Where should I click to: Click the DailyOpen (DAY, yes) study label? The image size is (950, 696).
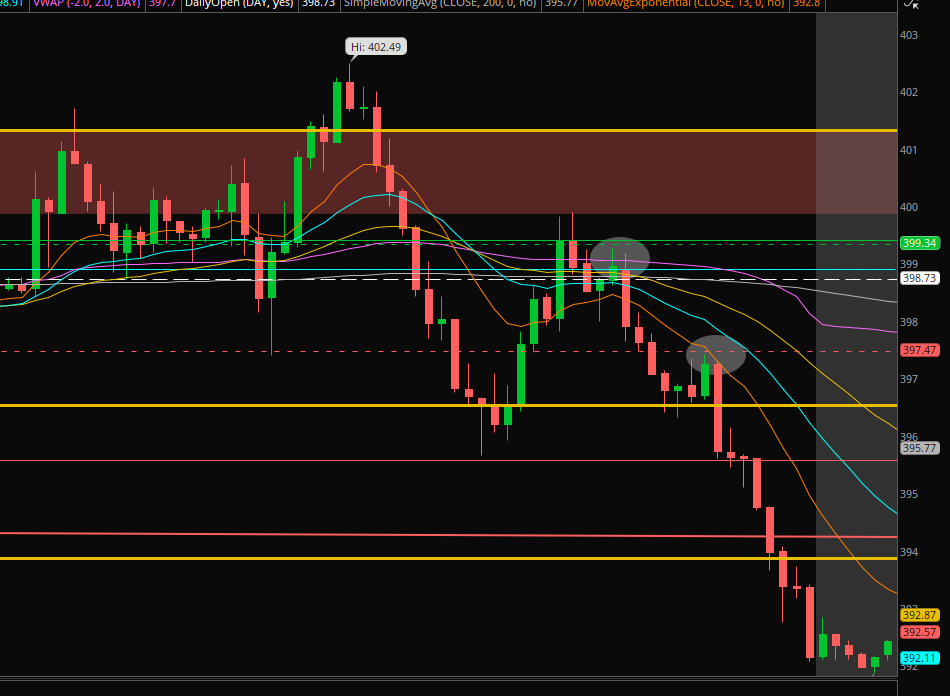pyautogui.click(x=239, y=4)
